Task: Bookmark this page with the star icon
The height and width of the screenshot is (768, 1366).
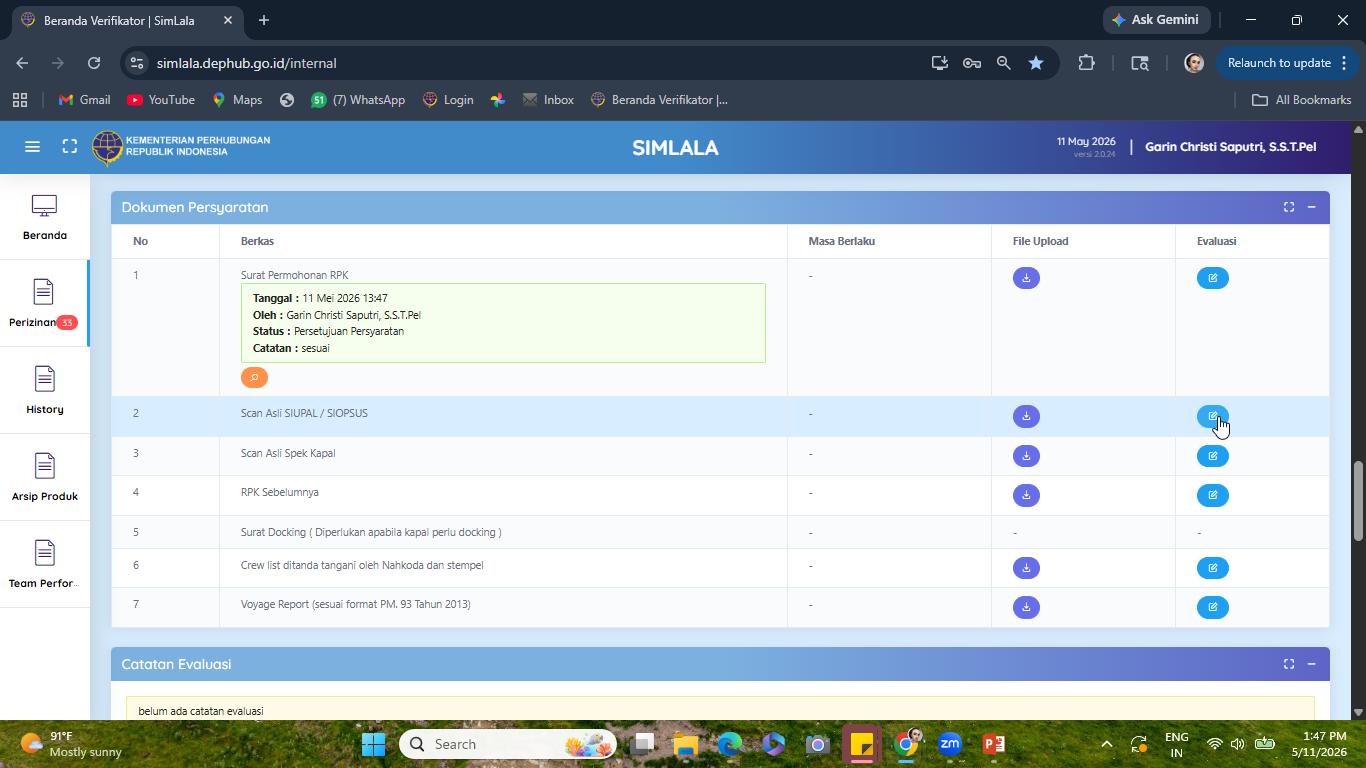Action: click(1036, 63)
